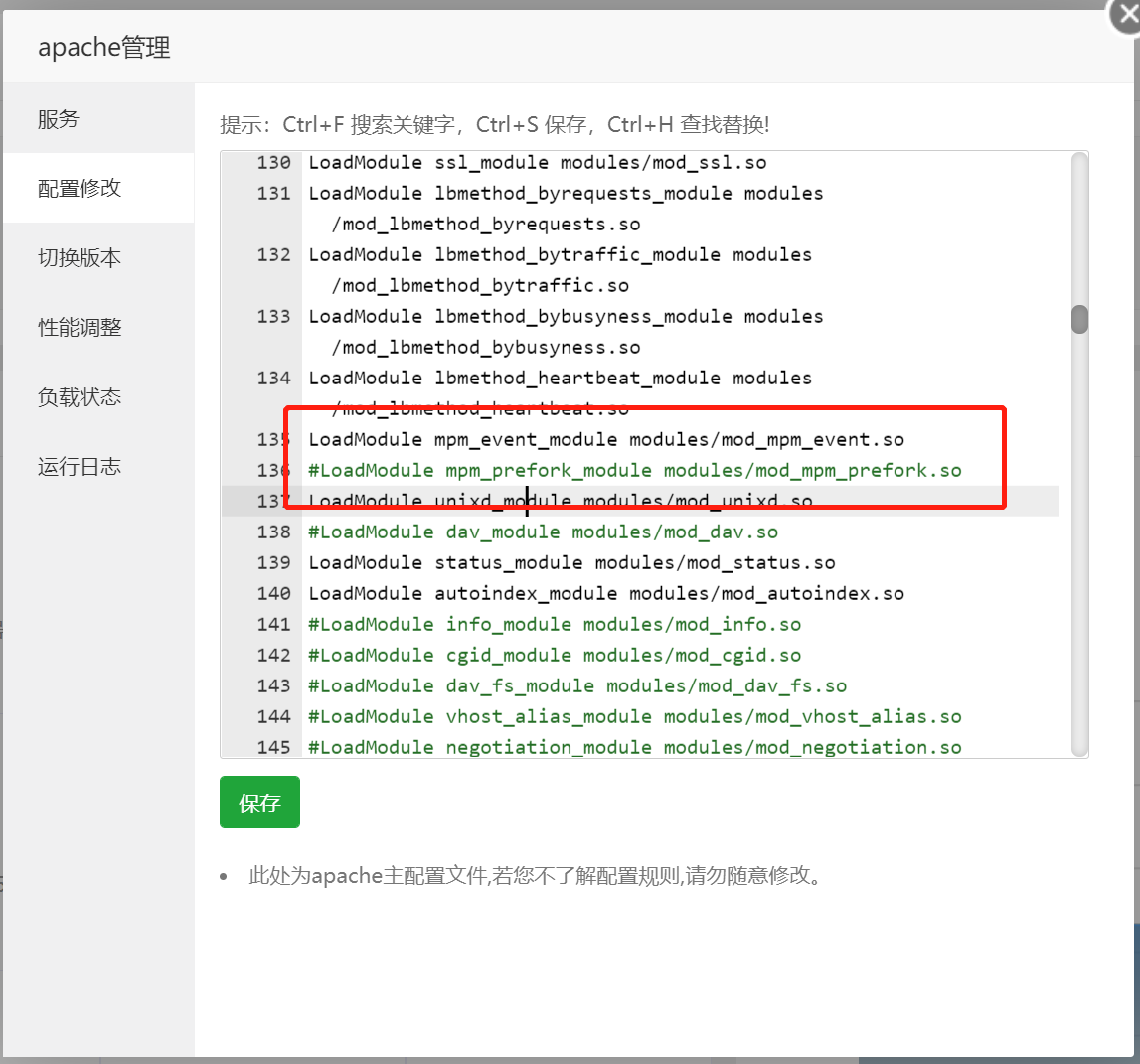Click the Ctrl+F hint text above editor
This screenshot has width=1140, height=1064.
coord(494,125)
